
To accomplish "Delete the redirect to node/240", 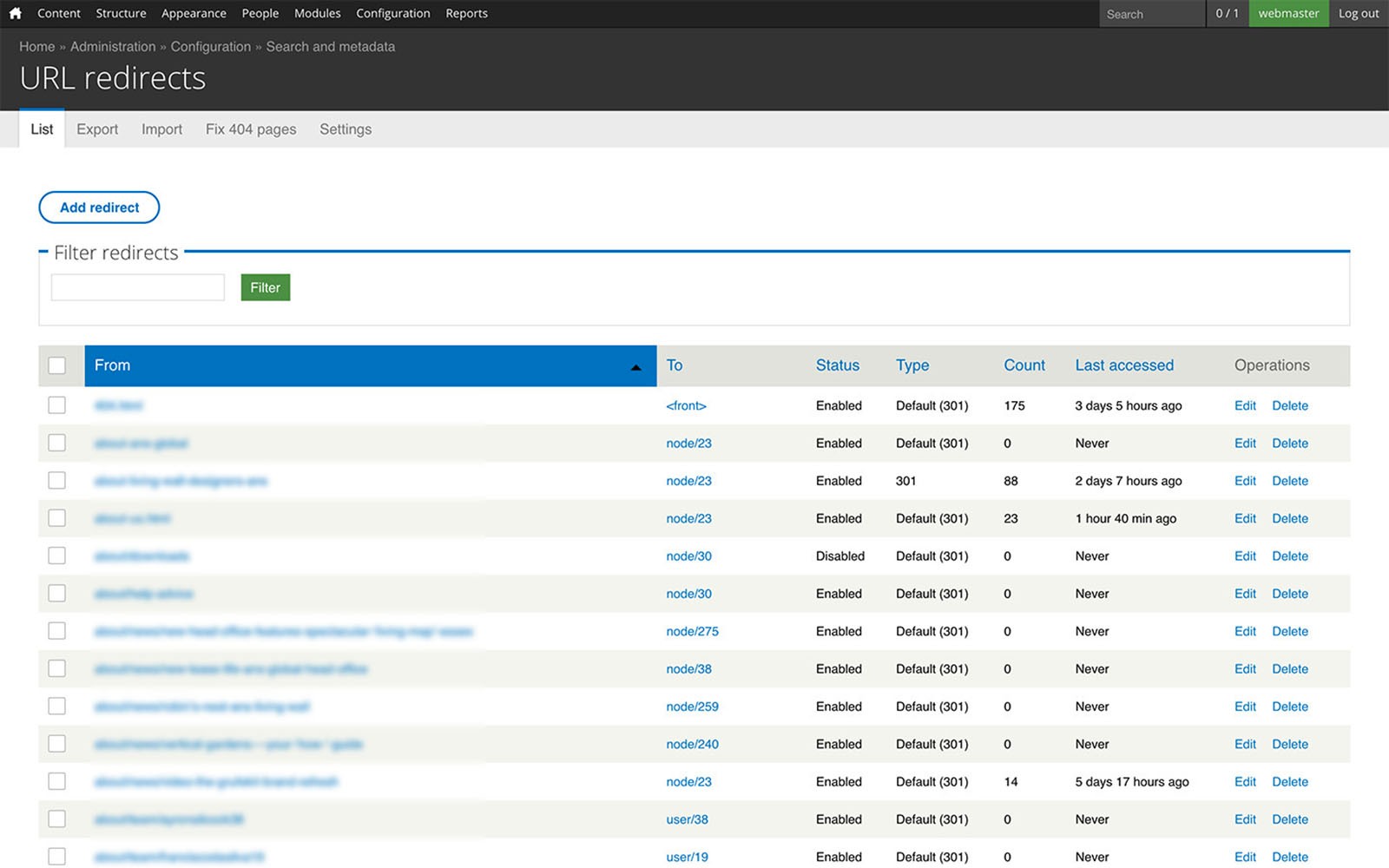I will coord(1290,744).
